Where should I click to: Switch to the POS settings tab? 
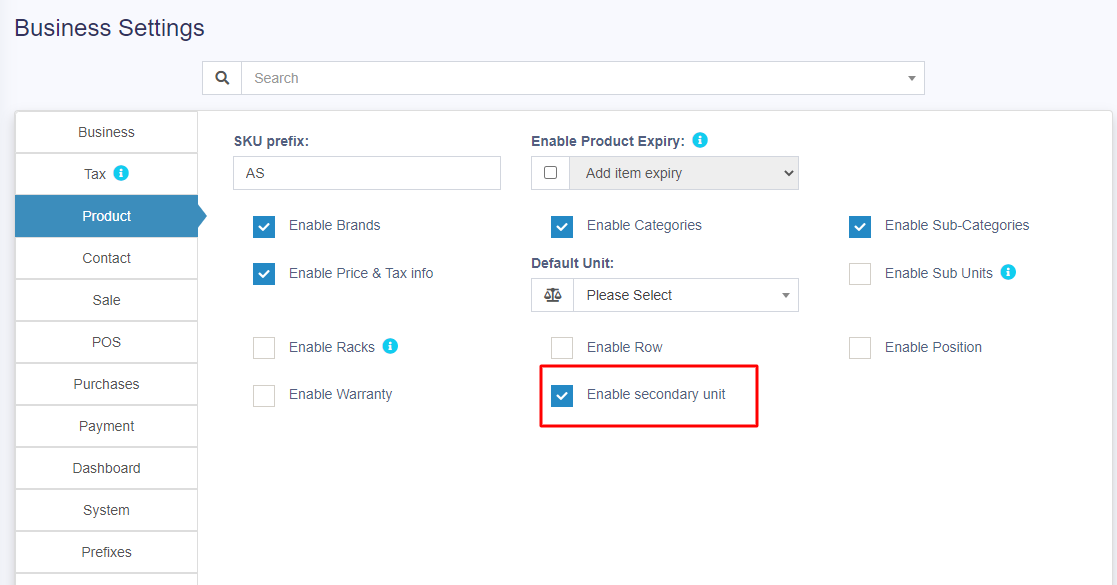point(106,342)
